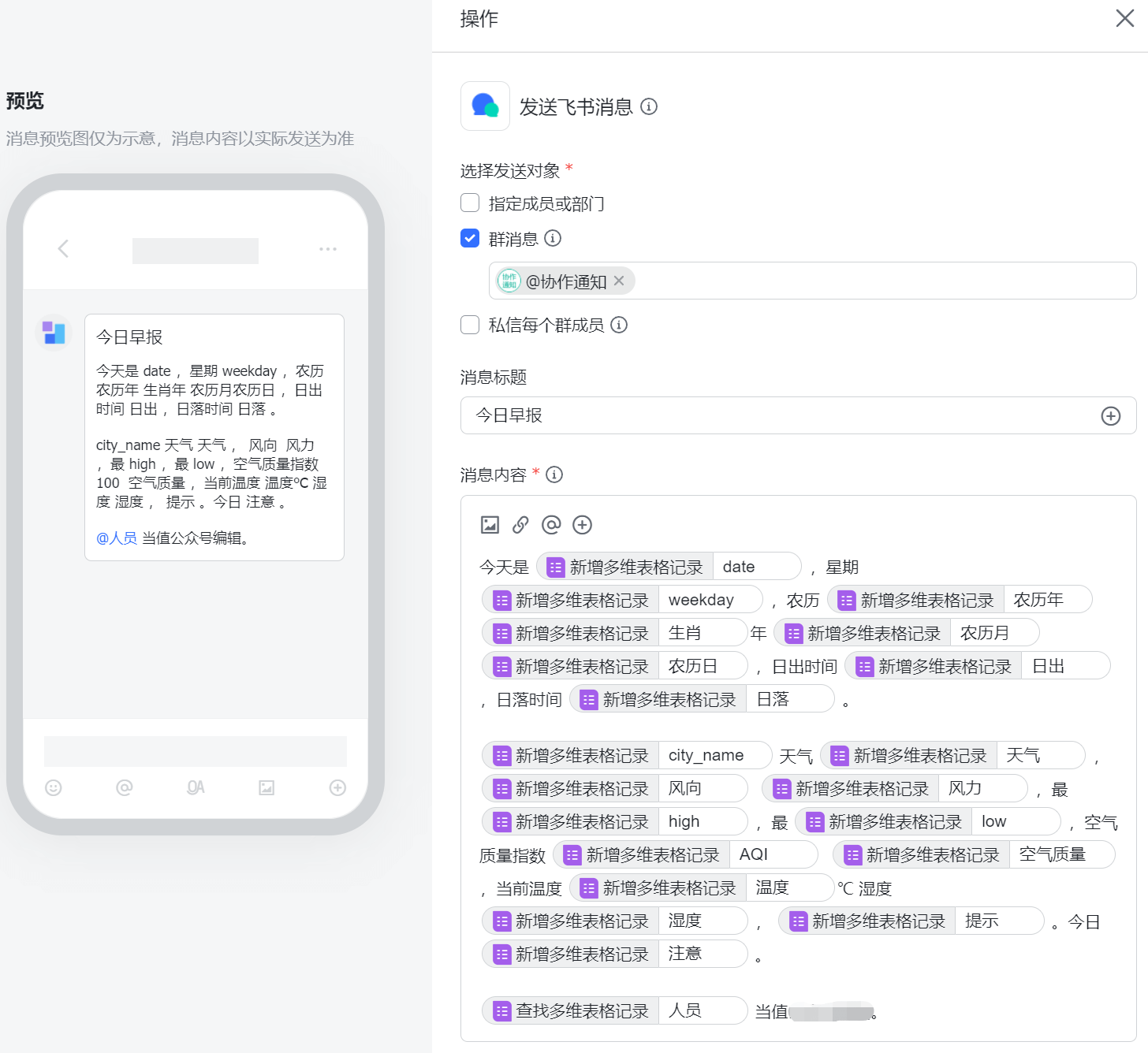Viewport: 1148px width, 1053px height.
Task: Click the @人员 link in the preview message
Action: 116,538
